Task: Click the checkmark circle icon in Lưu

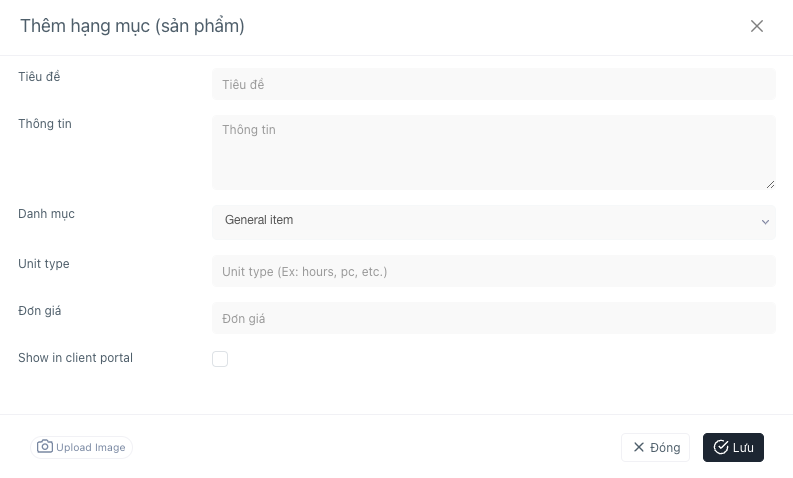Action: 721,447
